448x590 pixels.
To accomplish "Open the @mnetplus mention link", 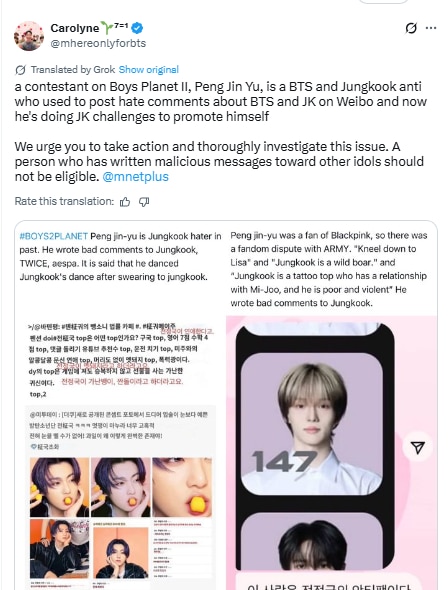I will (135, 176).
